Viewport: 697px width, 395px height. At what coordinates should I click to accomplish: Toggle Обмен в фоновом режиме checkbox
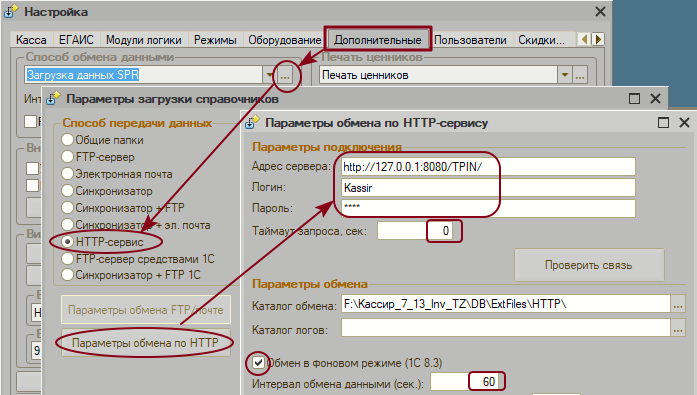pos(258,363)
